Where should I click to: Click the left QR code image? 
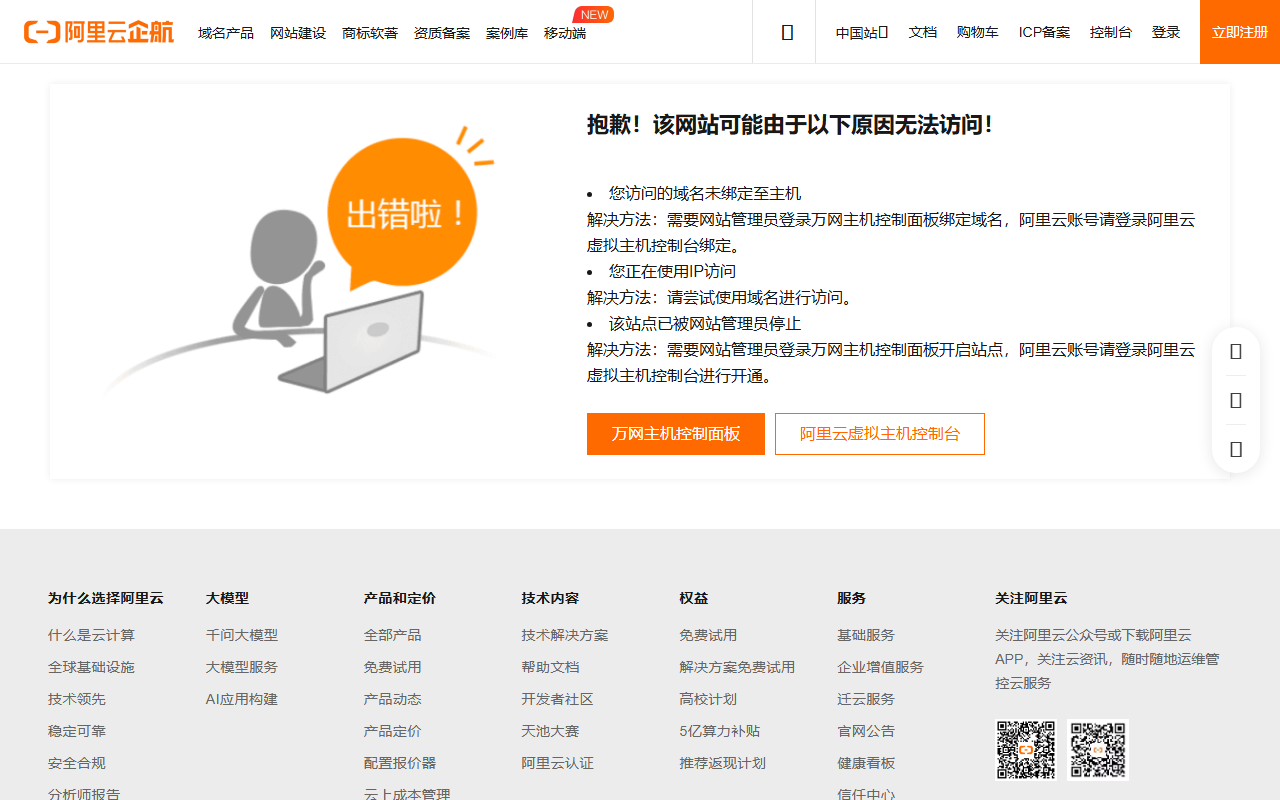tap(1026, 749)
